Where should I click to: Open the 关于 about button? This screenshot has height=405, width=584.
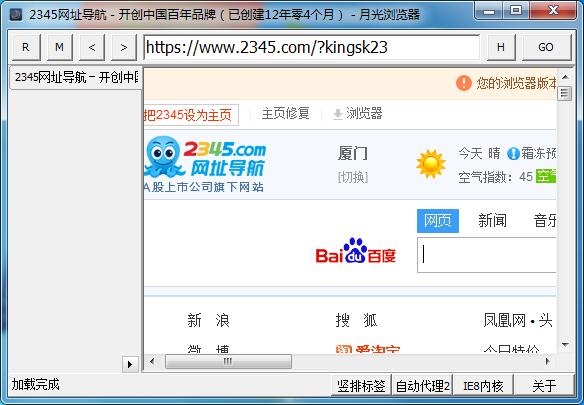click(x=544, y=386)
